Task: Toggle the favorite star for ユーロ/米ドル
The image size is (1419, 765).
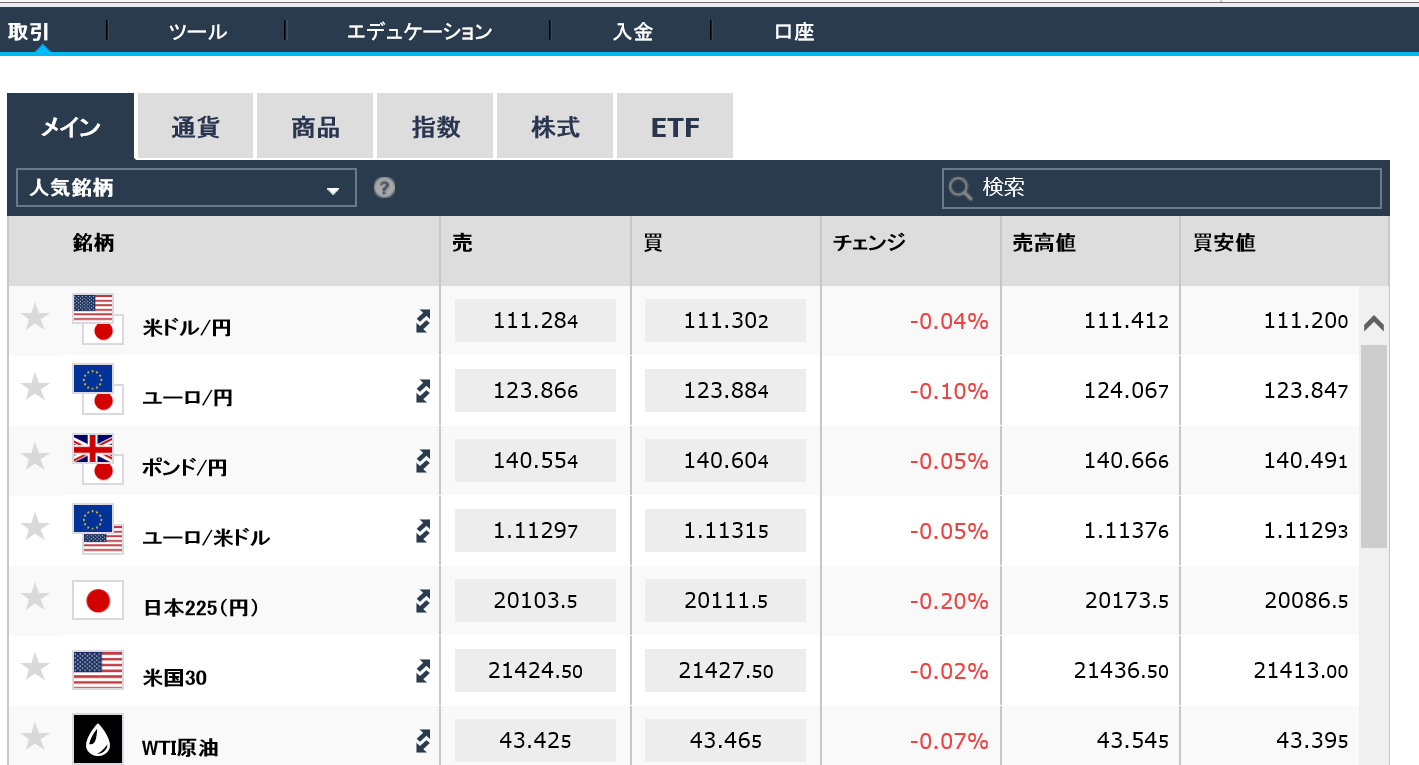Action: (x=35, y=530)
